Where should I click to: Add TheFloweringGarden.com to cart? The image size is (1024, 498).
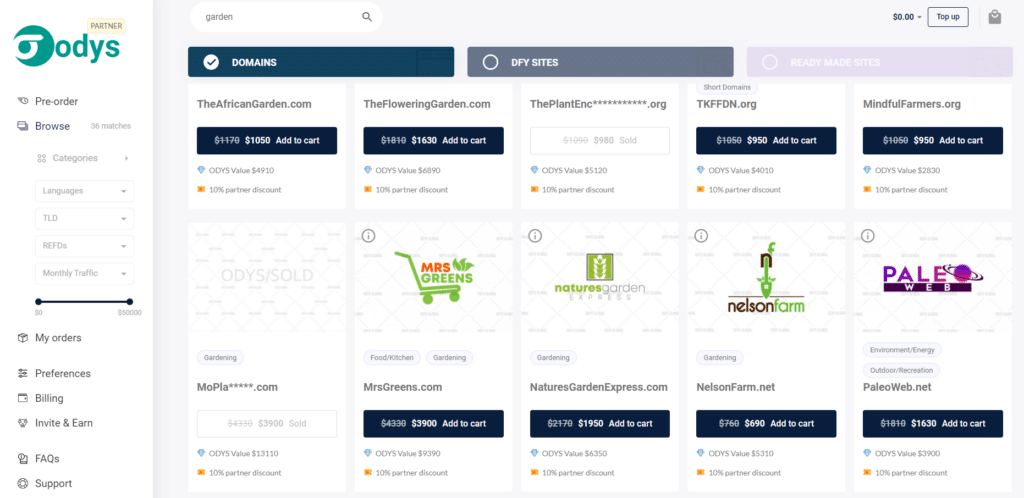(434, 140)
